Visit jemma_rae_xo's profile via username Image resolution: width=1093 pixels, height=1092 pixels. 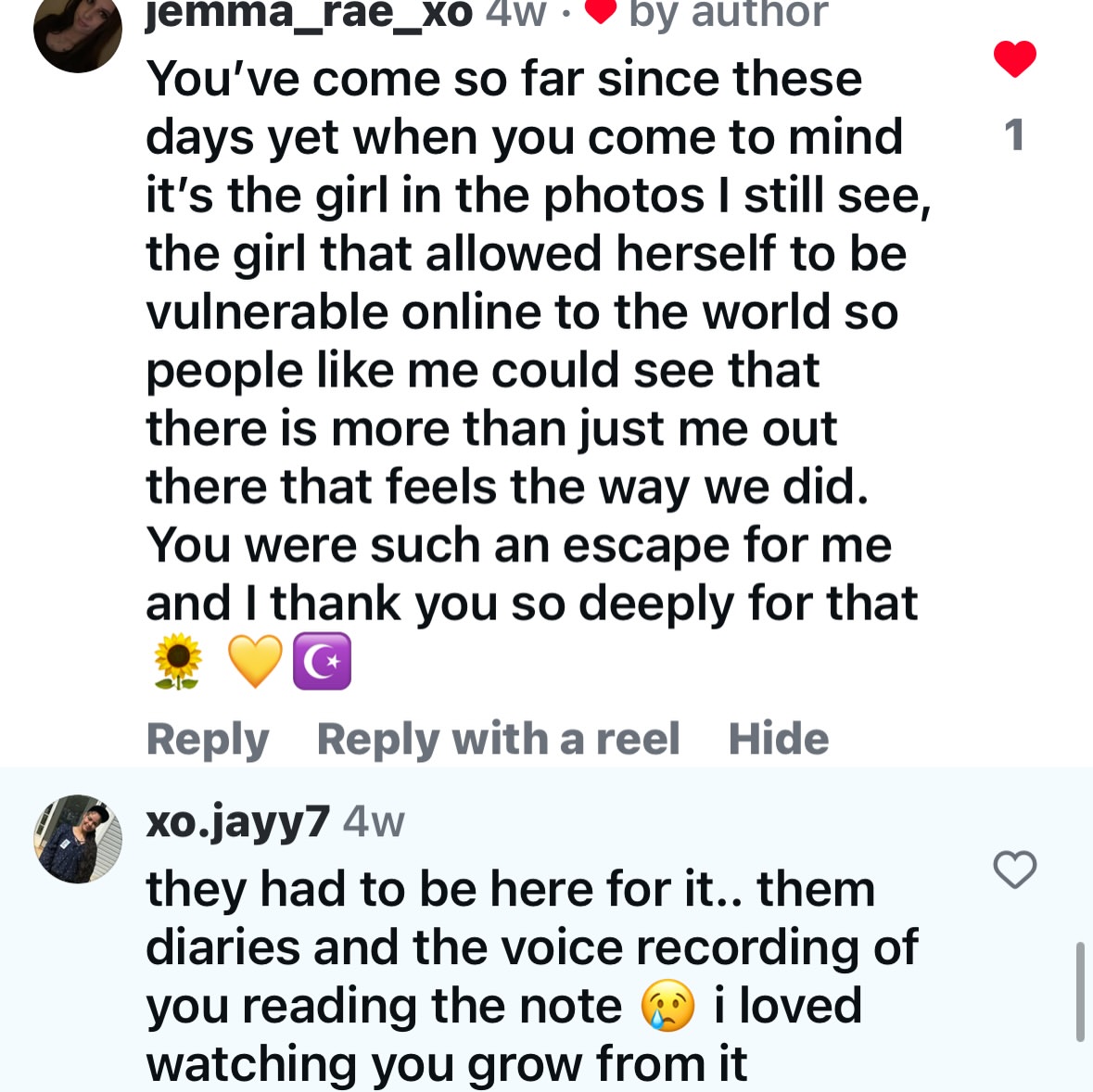(309, 13)
